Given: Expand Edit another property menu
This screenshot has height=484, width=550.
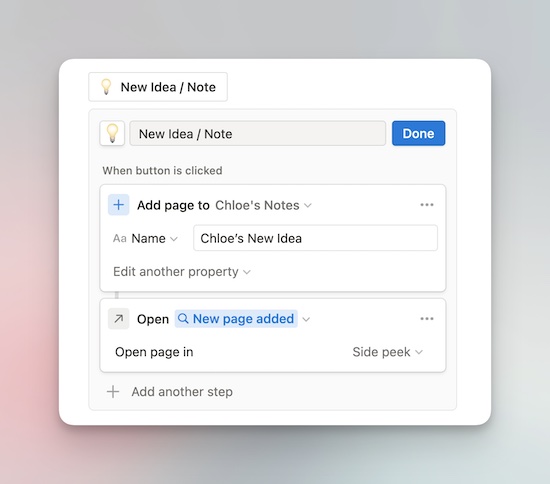Looking at the screenshot, I should (x=182, y=272).
